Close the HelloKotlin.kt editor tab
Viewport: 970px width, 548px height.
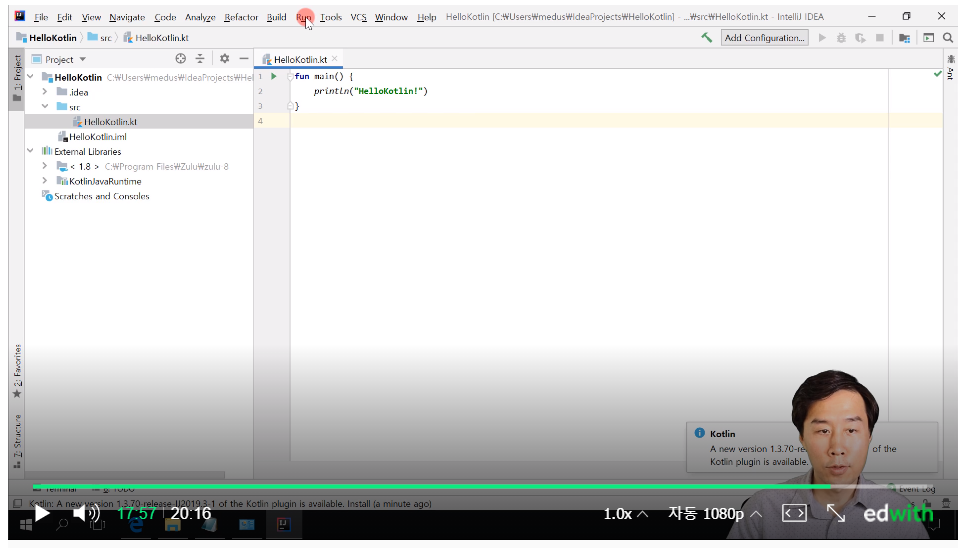[335, 59]
